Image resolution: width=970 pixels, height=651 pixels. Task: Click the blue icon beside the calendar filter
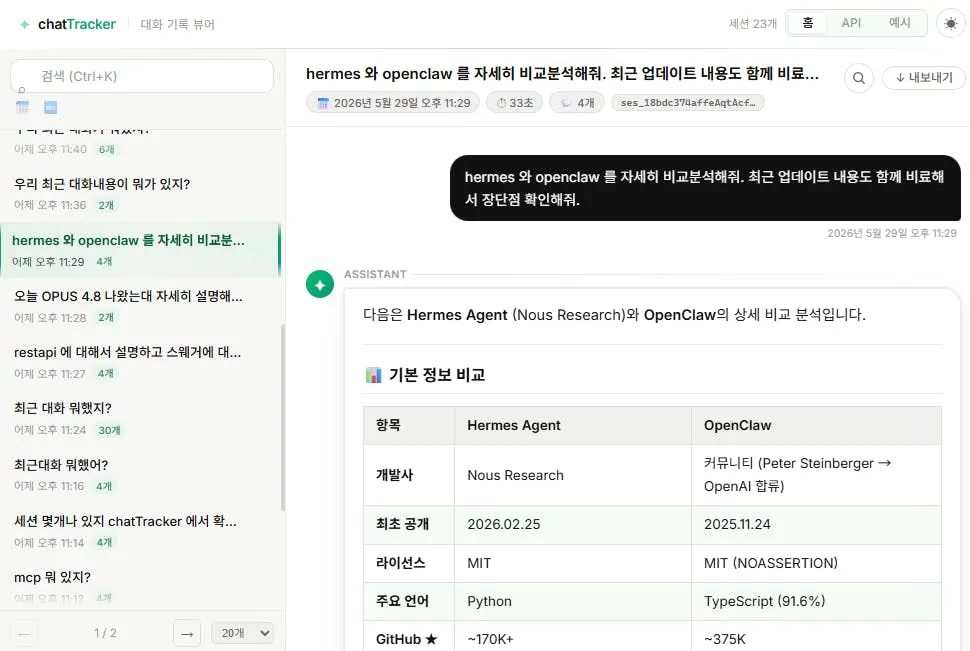click(51, 107)
